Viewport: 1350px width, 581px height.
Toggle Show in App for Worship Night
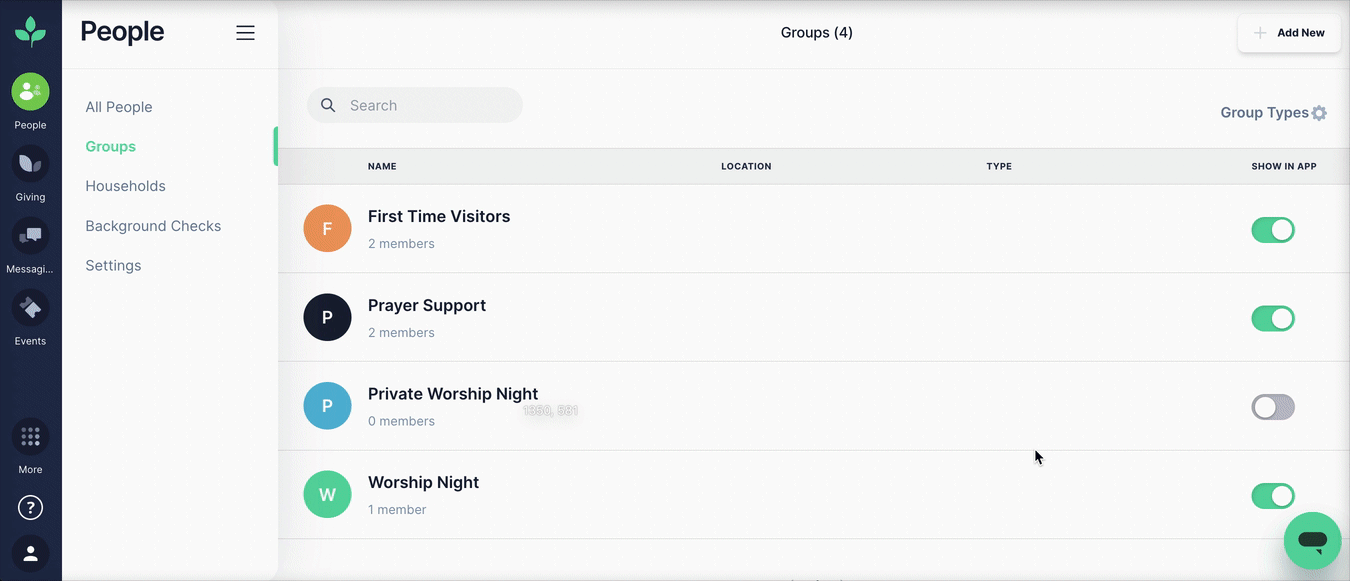(x=1273, y=496)
